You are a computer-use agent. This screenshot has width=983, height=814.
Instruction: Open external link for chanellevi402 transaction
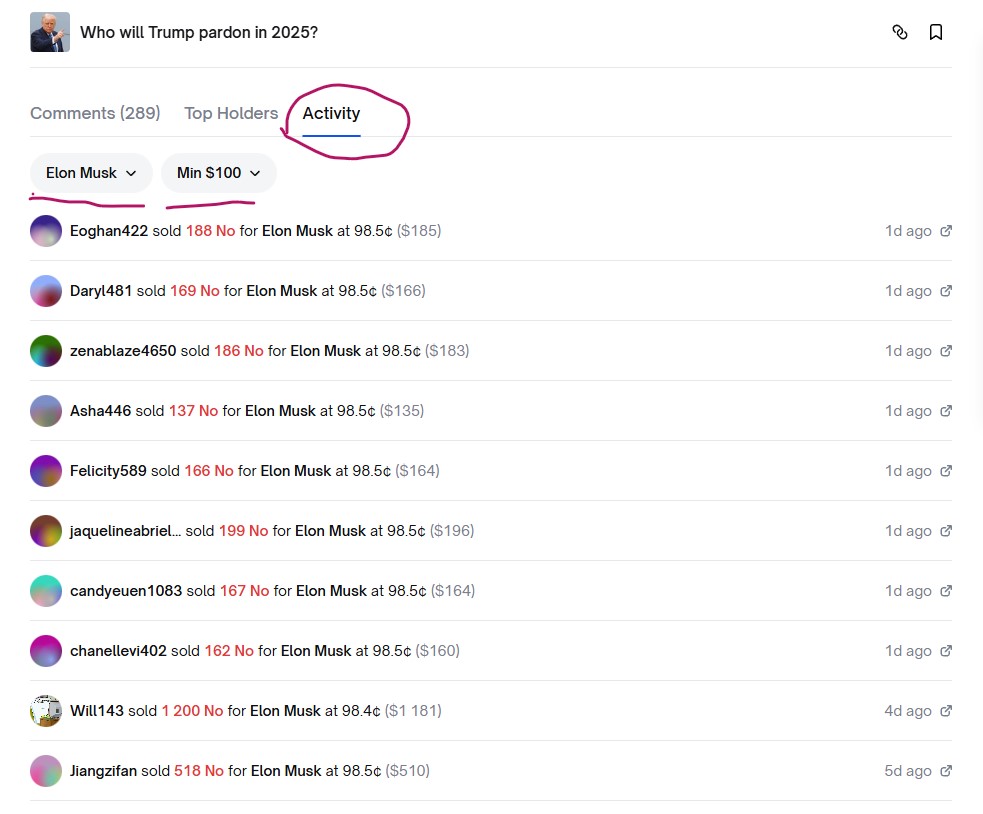pos(946,651)
